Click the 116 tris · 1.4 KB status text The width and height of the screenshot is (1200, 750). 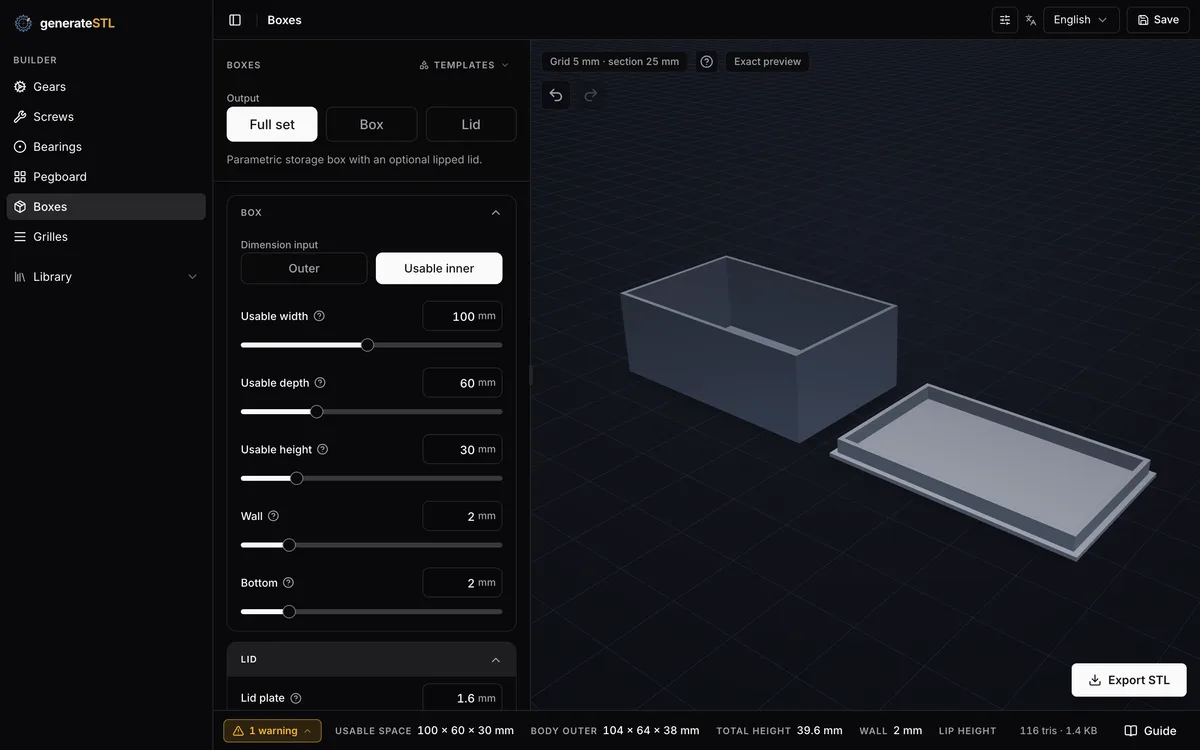(x=1058, y=731)
